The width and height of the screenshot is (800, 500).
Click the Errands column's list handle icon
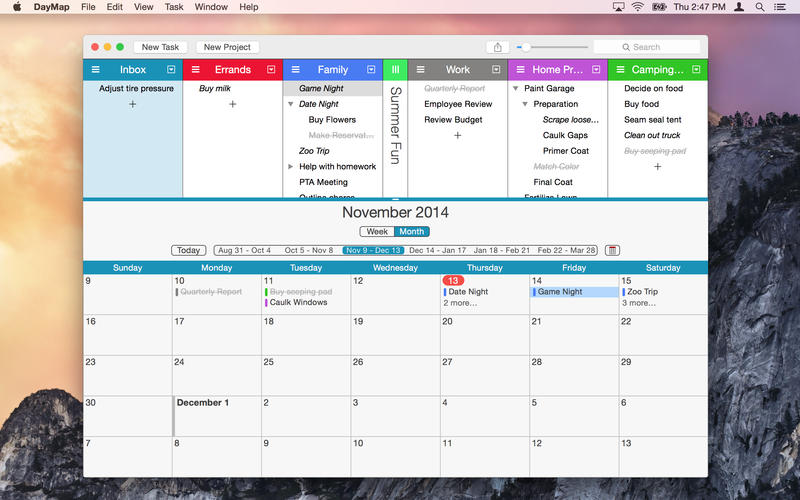pos(195,70)
